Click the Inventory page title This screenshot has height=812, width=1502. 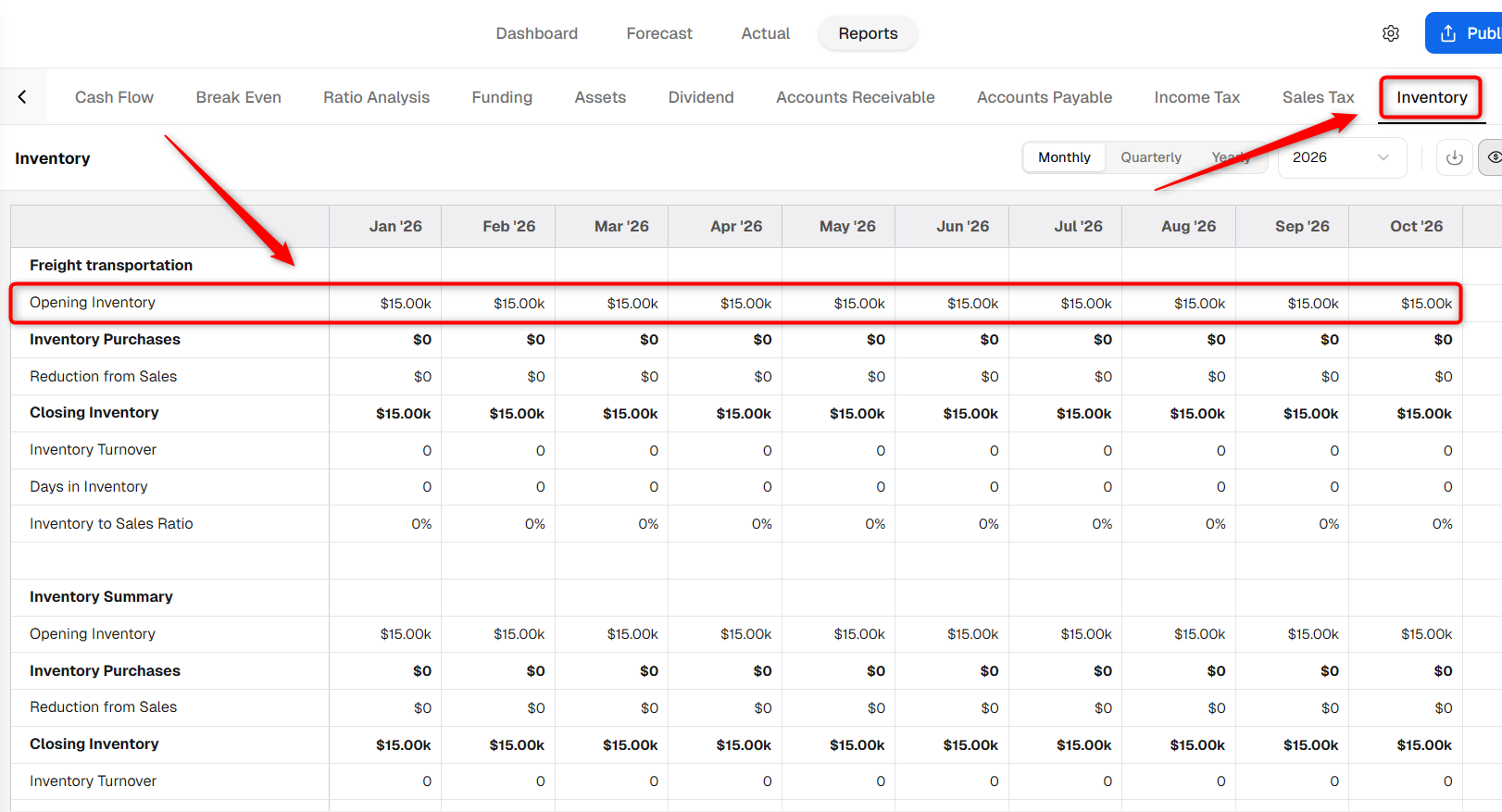pos(53,158)
